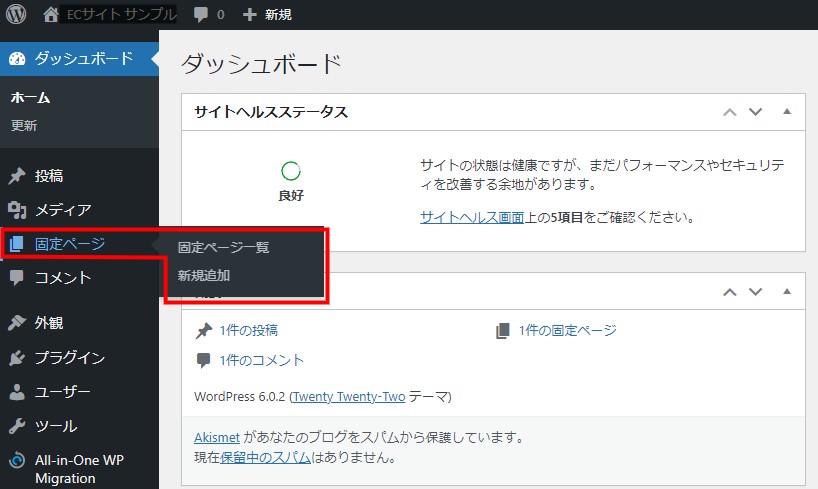Click the ＋新規 button in admin bar

[267, 15]
